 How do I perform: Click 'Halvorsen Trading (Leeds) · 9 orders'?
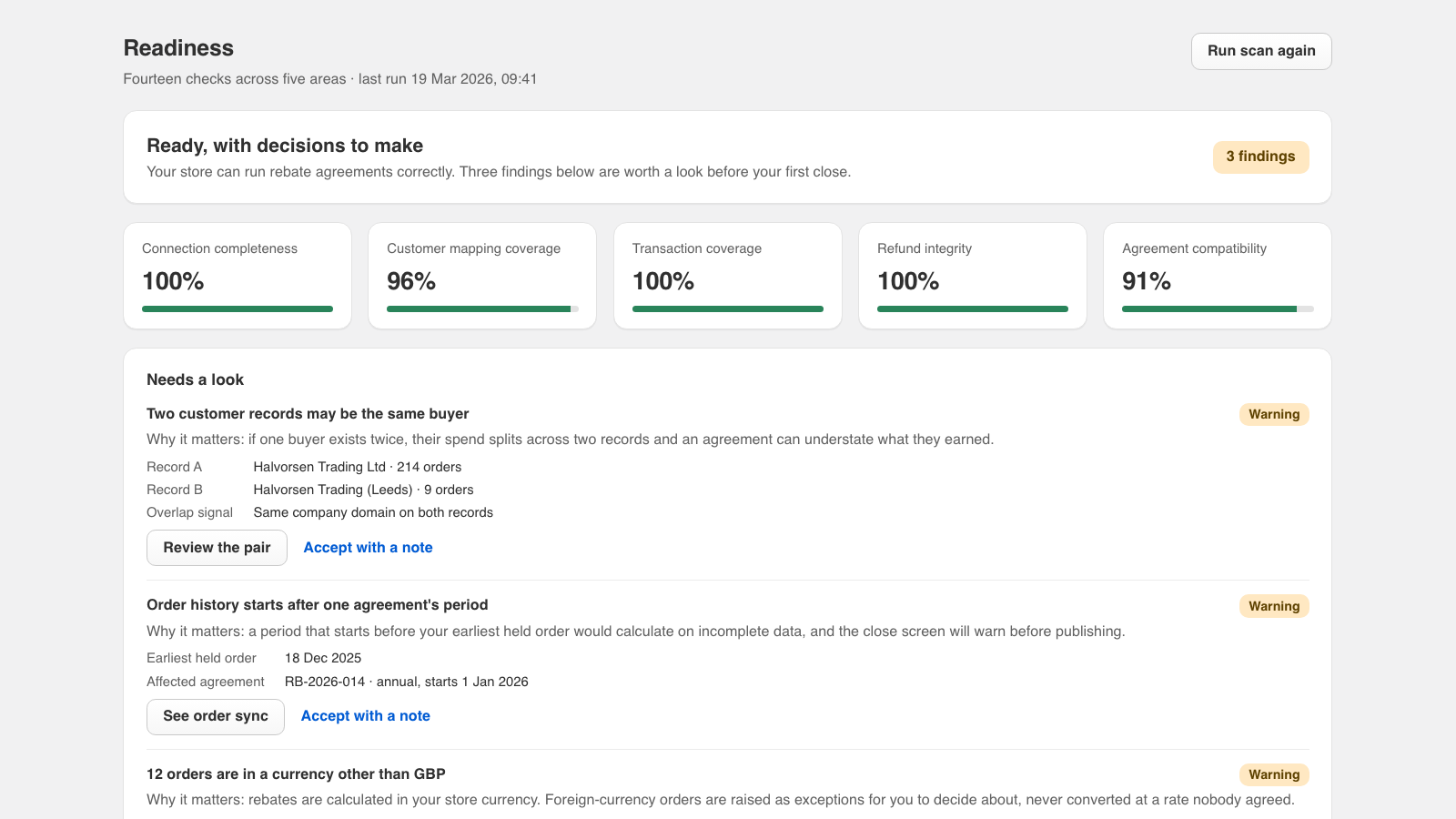pos(363,490)
